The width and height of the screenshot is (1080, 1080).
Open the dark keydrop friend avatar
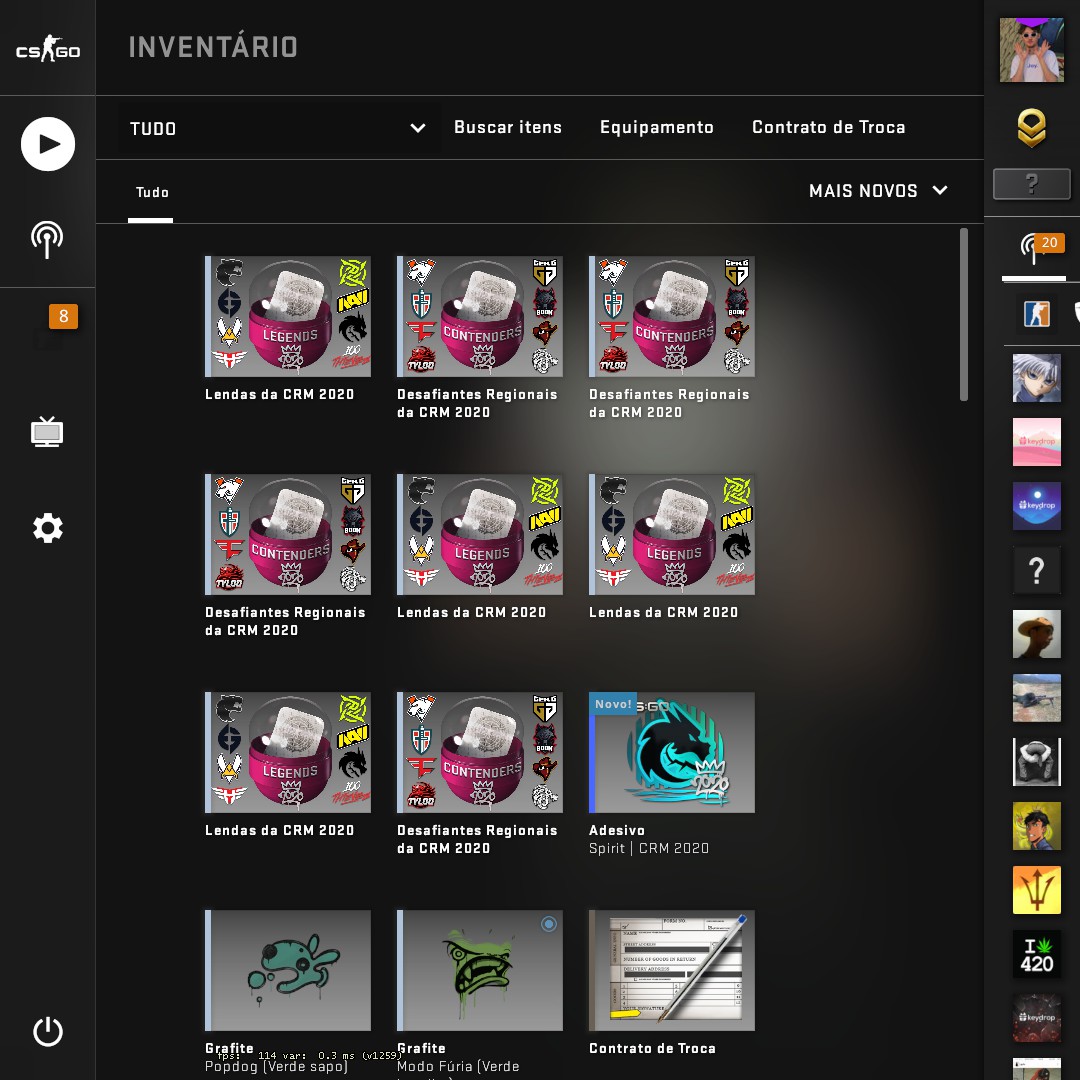click(x=1037, y=1018)
